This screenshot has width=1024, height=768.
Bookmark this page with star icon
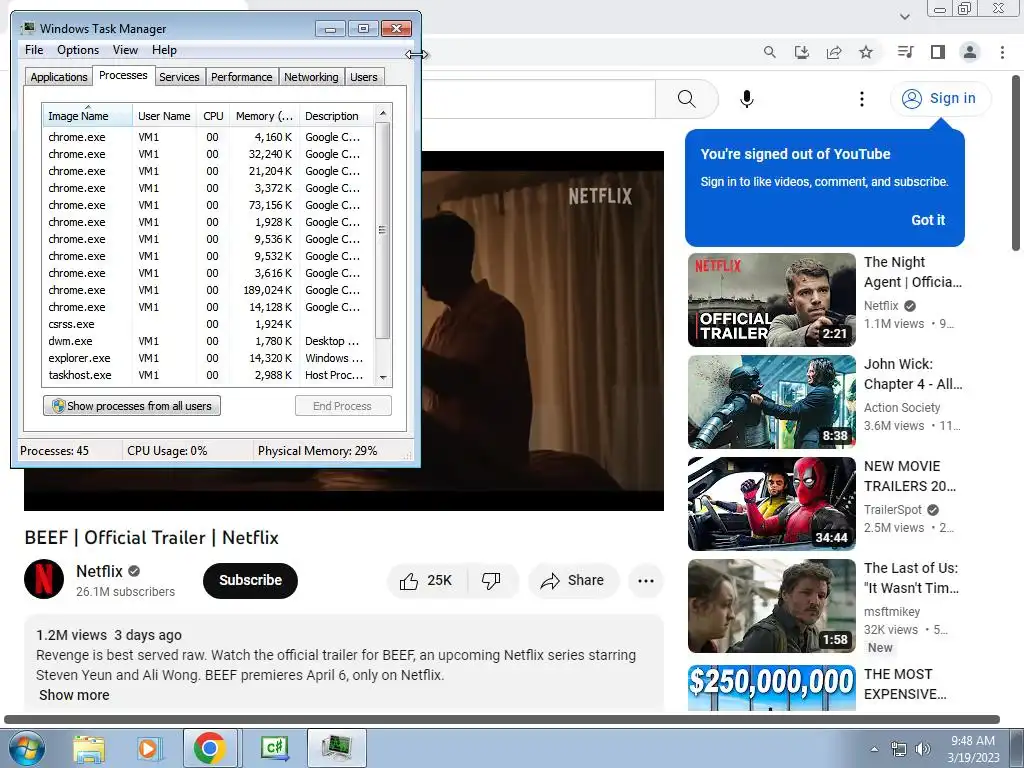pos(866,52)
